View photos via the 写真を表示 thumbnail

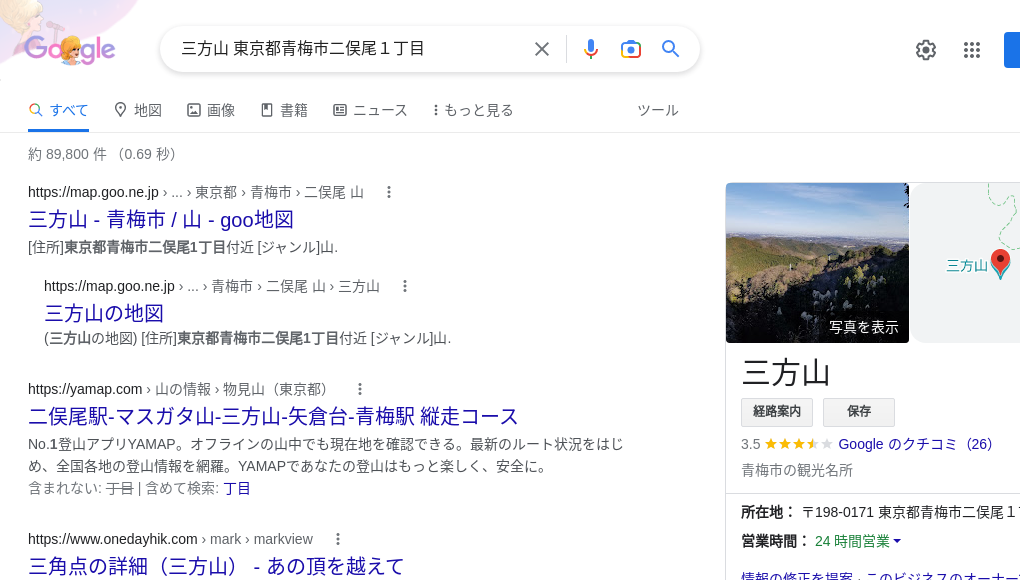tap(863, 327)
